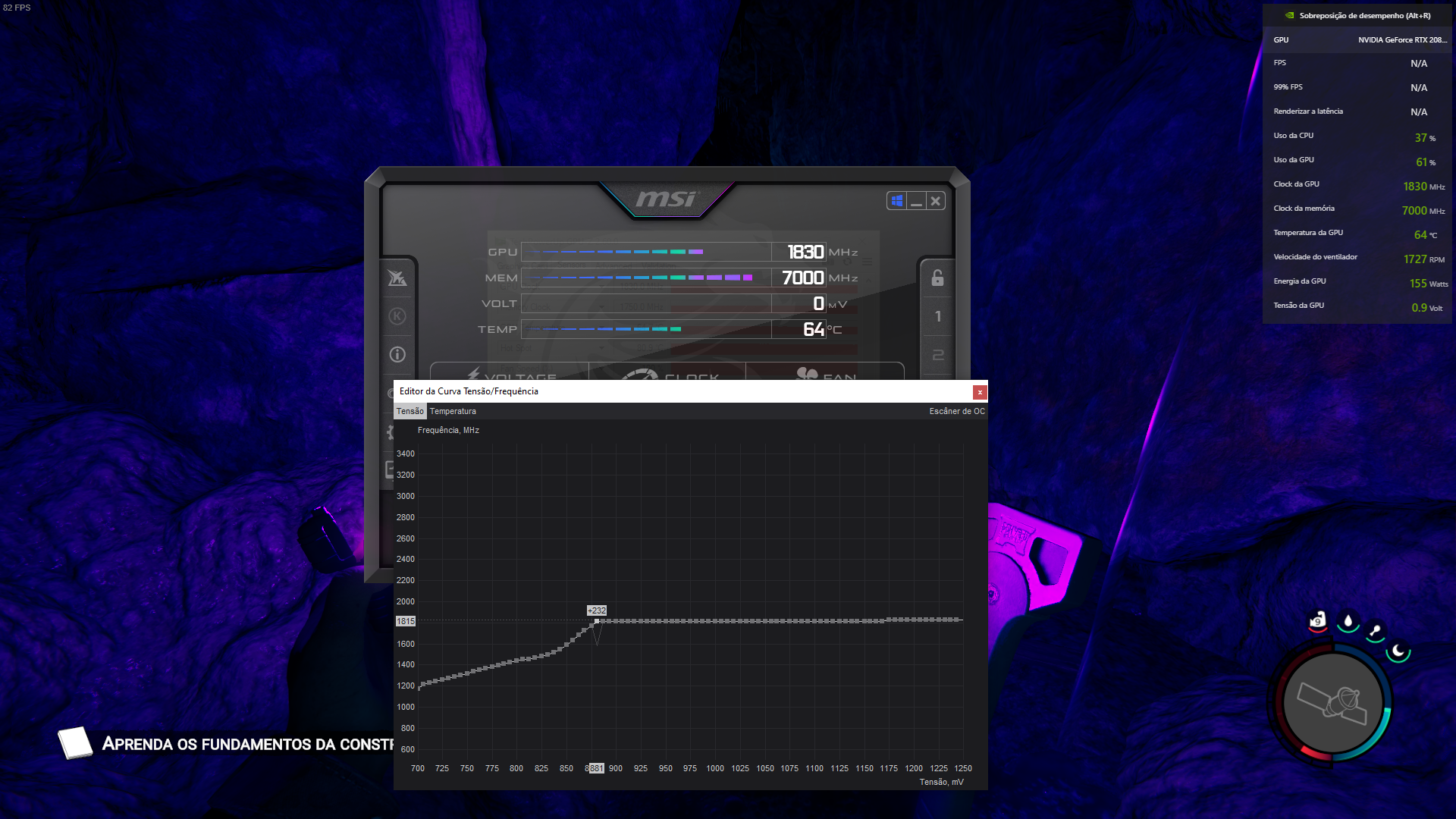
Task: Click the TEMP level bar
Action: tap(646, 329)
